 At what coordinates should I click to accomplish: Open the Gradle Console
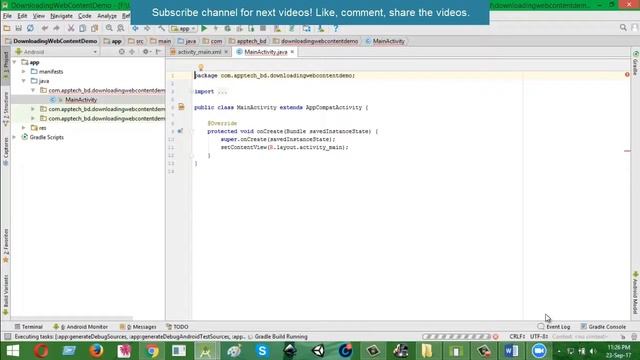click(603, 327)
